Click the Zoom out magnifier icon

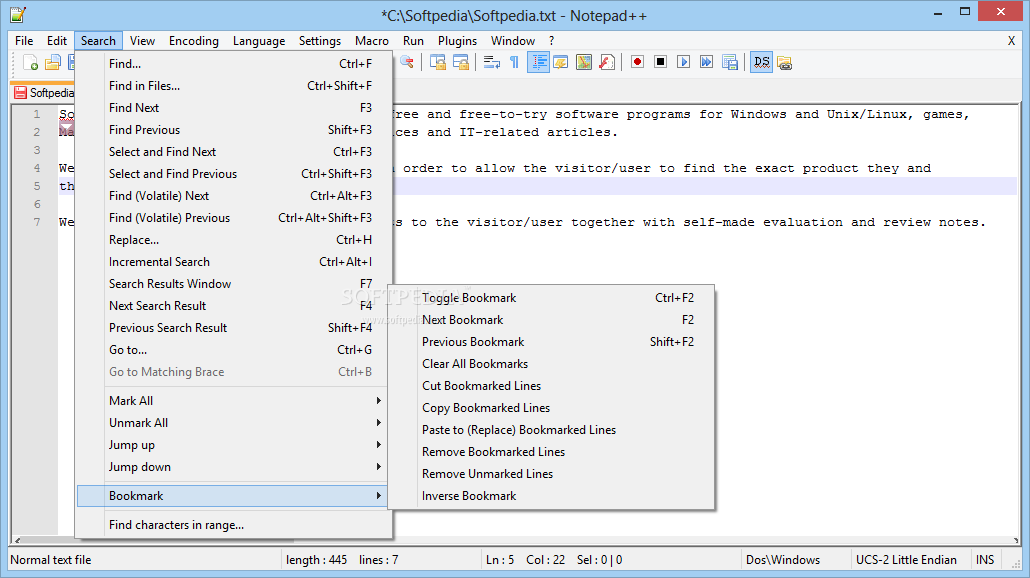(x=407, y=62)
